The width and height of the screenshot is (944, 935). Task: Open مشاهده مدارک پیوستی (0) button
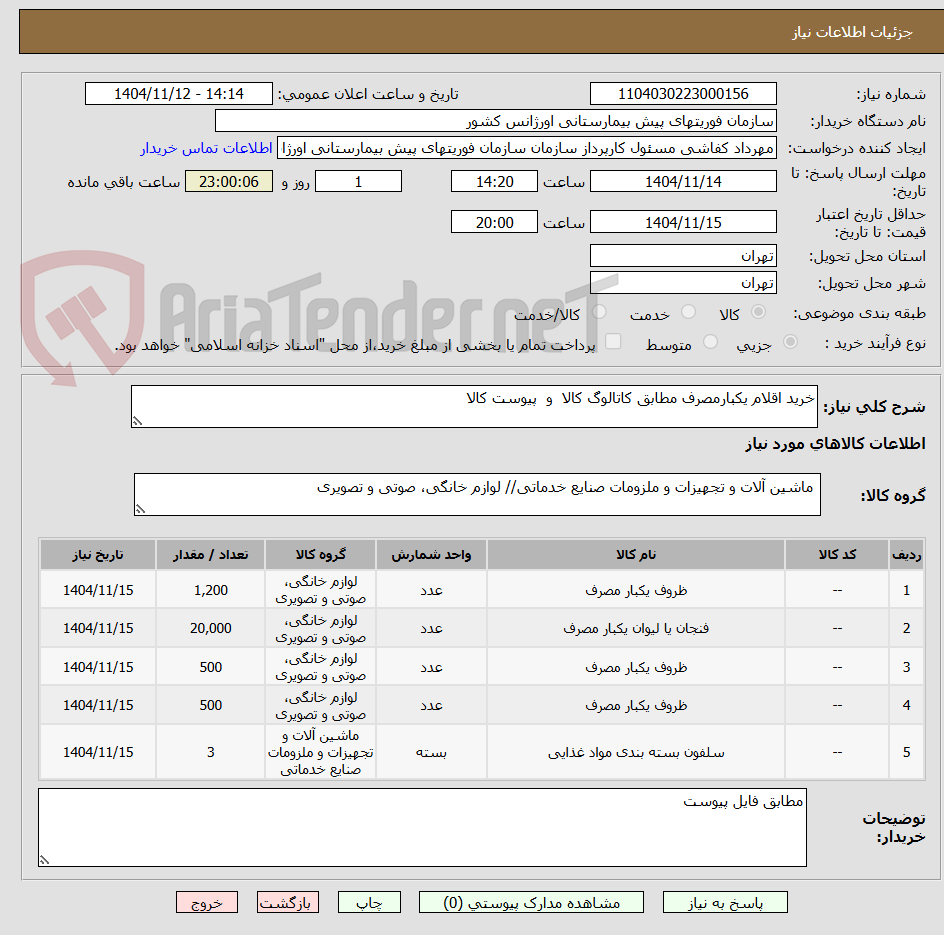tap(531, 902)
